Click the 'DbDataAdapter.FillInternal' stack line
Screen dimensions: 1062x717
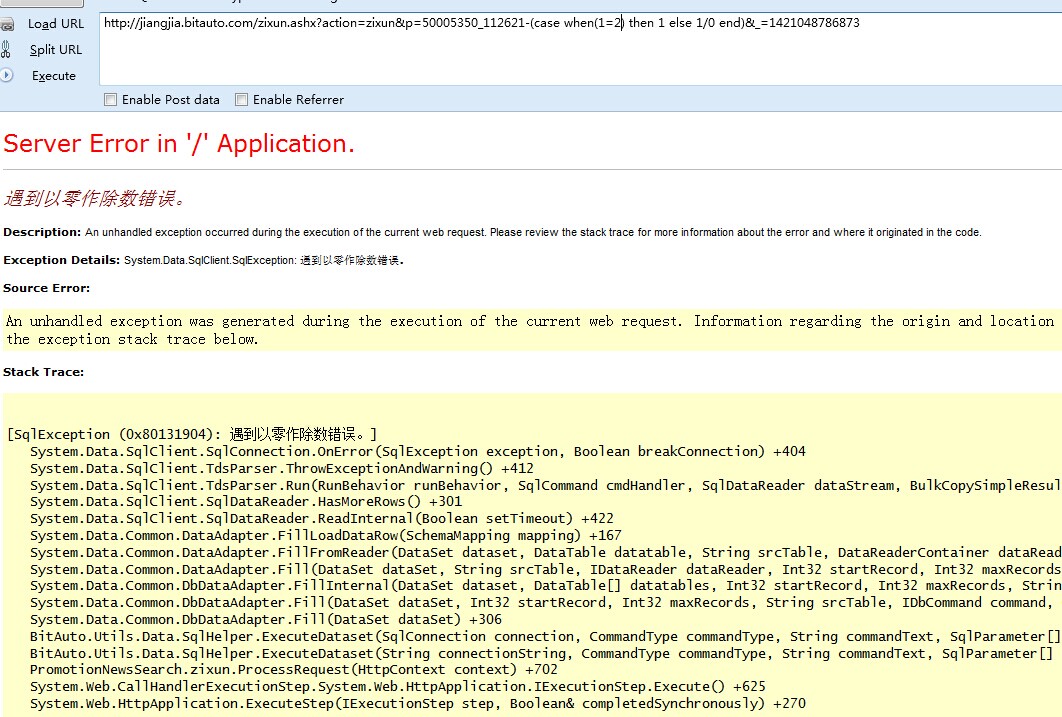point(545,586)
